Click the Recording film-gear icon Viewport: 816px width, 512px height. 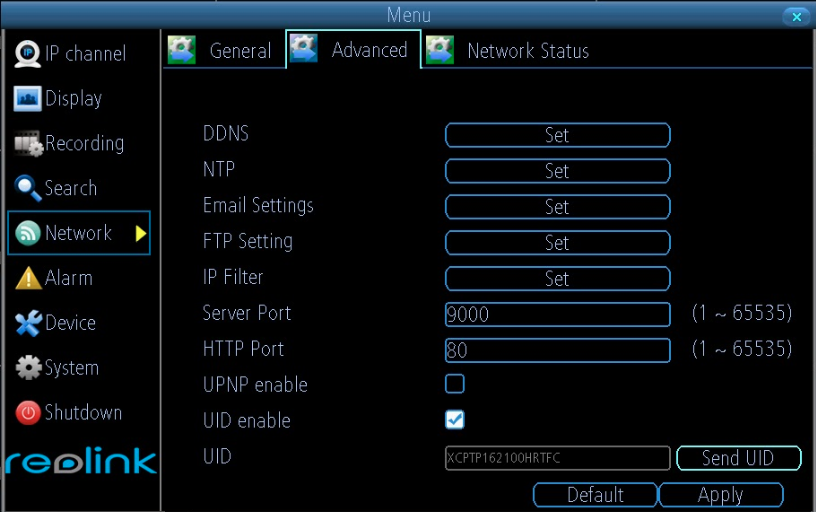[28, 144]
